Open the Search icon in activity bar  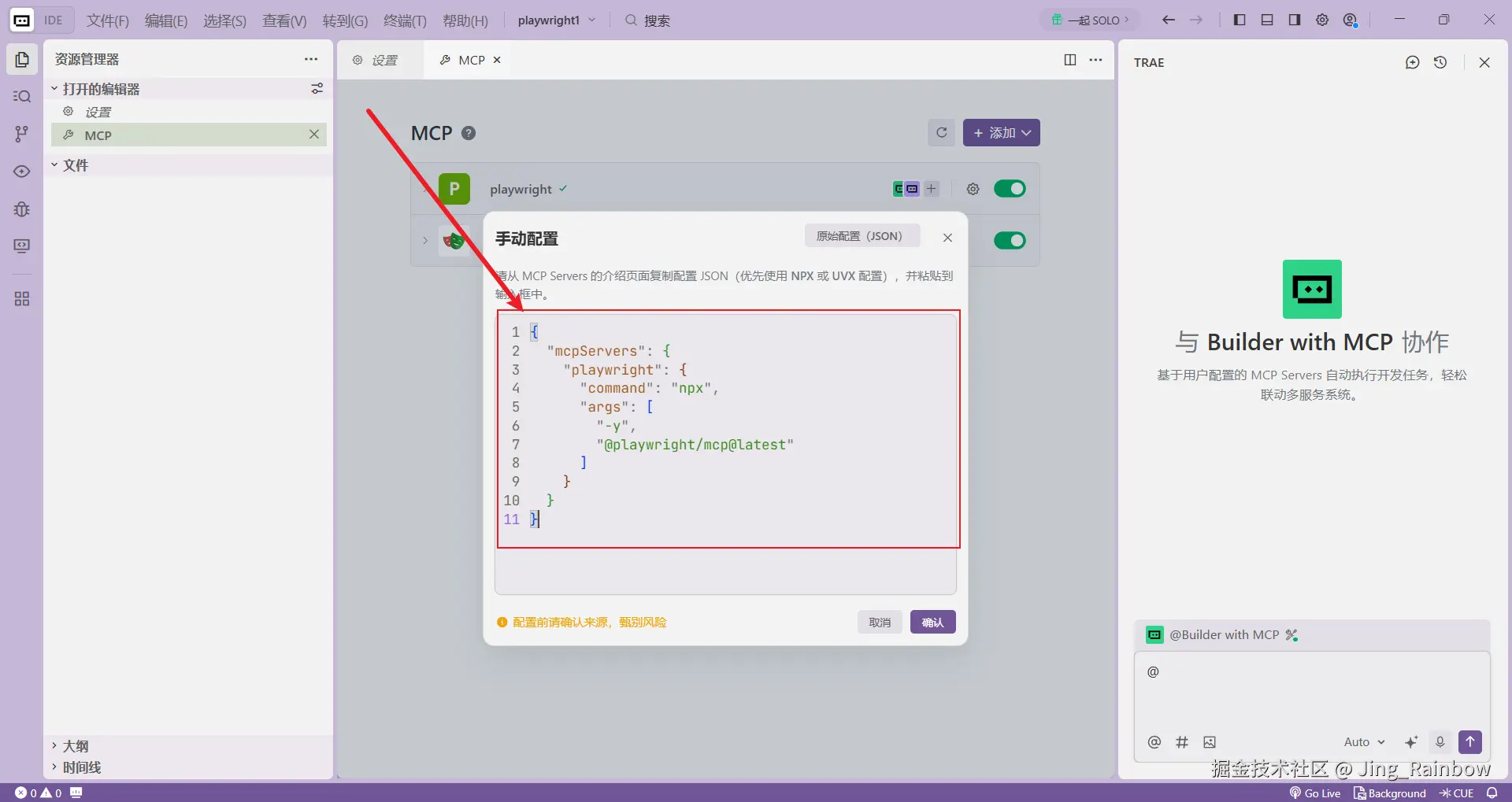click(22, 96)
